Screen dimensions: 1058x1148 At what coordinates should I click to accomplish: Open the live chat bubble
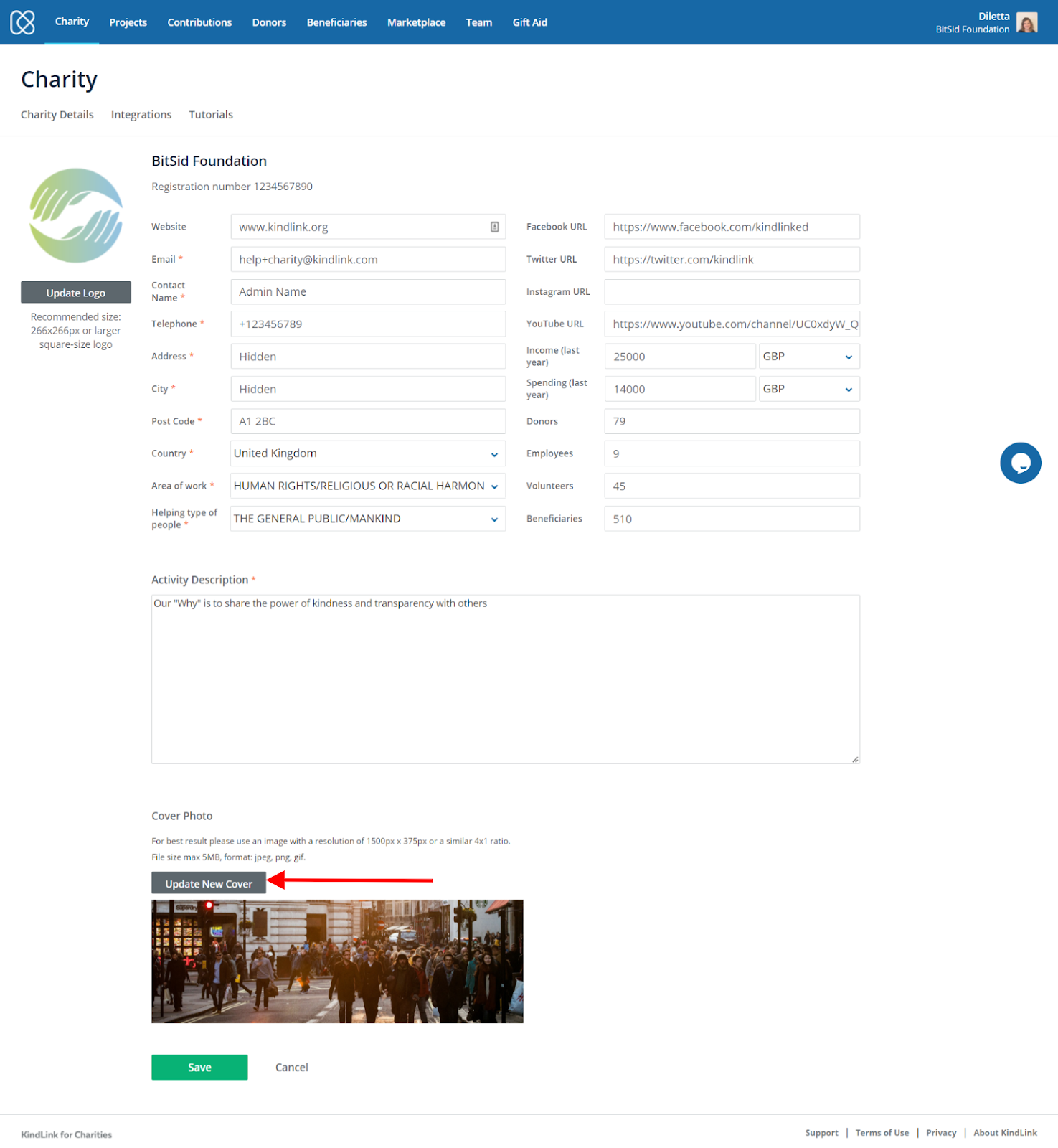click(x=1020, y=463)
